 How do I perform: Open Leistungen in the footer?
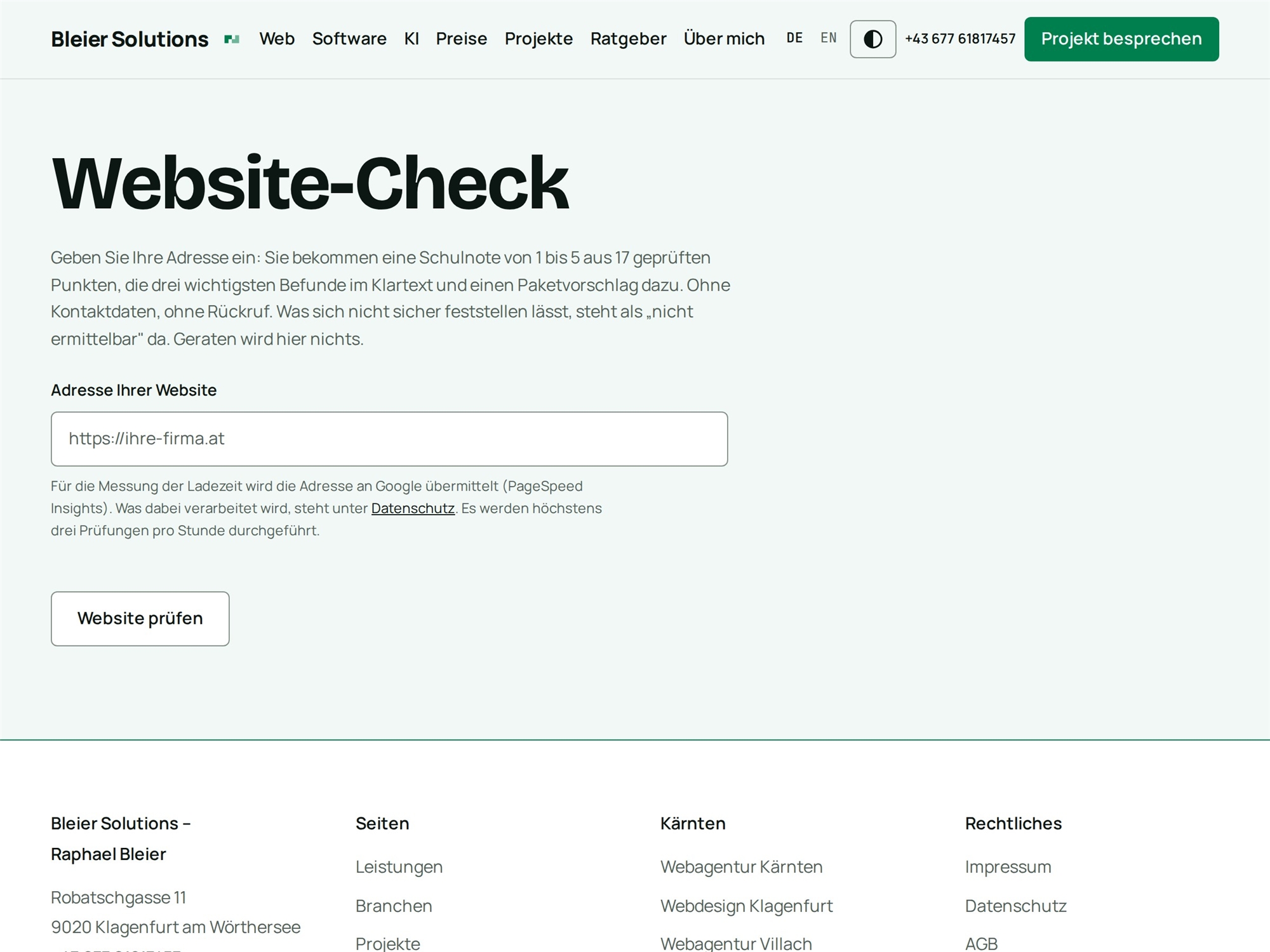pos(399,867)
